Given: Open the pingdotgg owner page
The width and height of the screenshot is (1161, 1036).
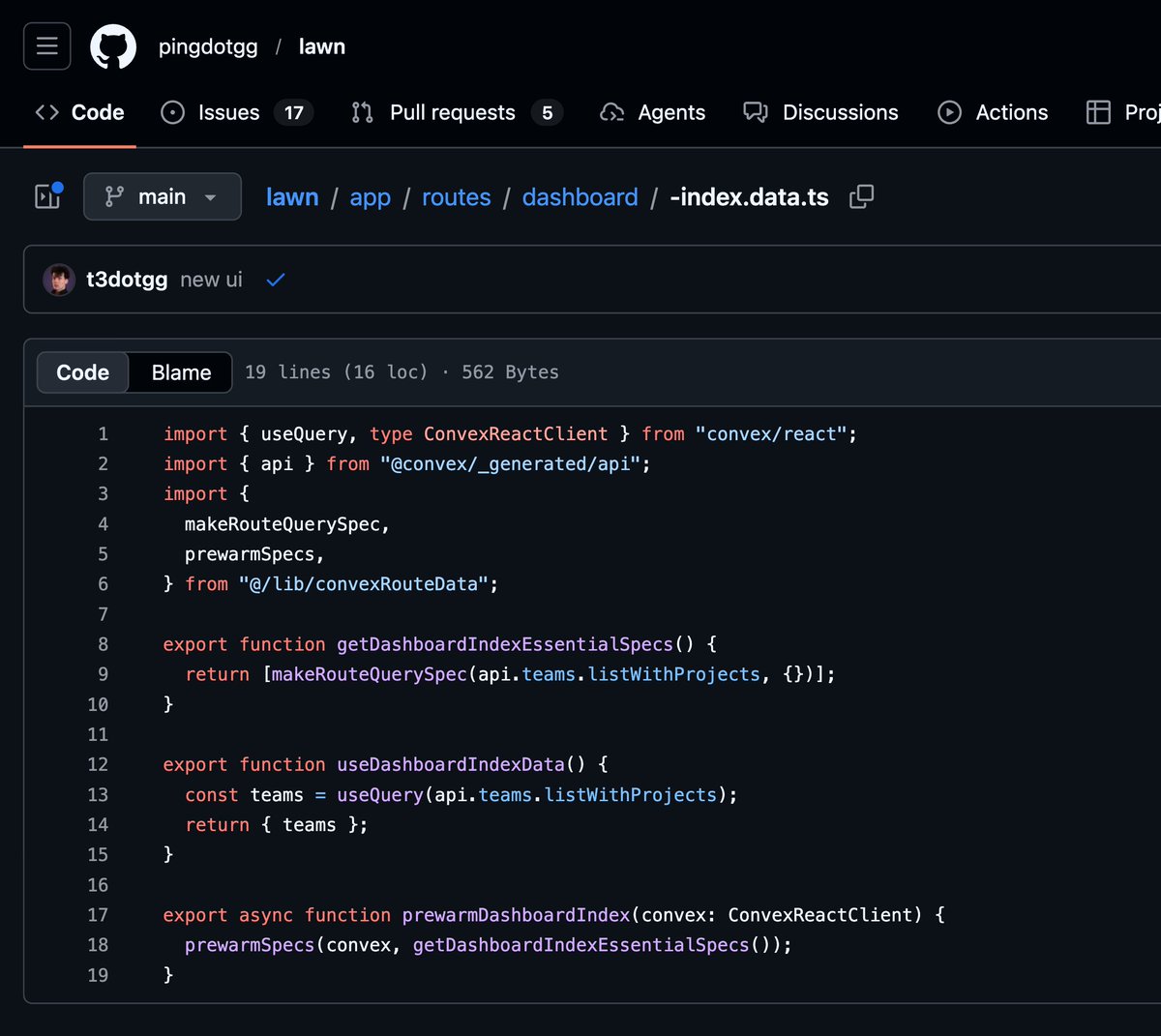Looking at the screenshot, I should [208, 46].
